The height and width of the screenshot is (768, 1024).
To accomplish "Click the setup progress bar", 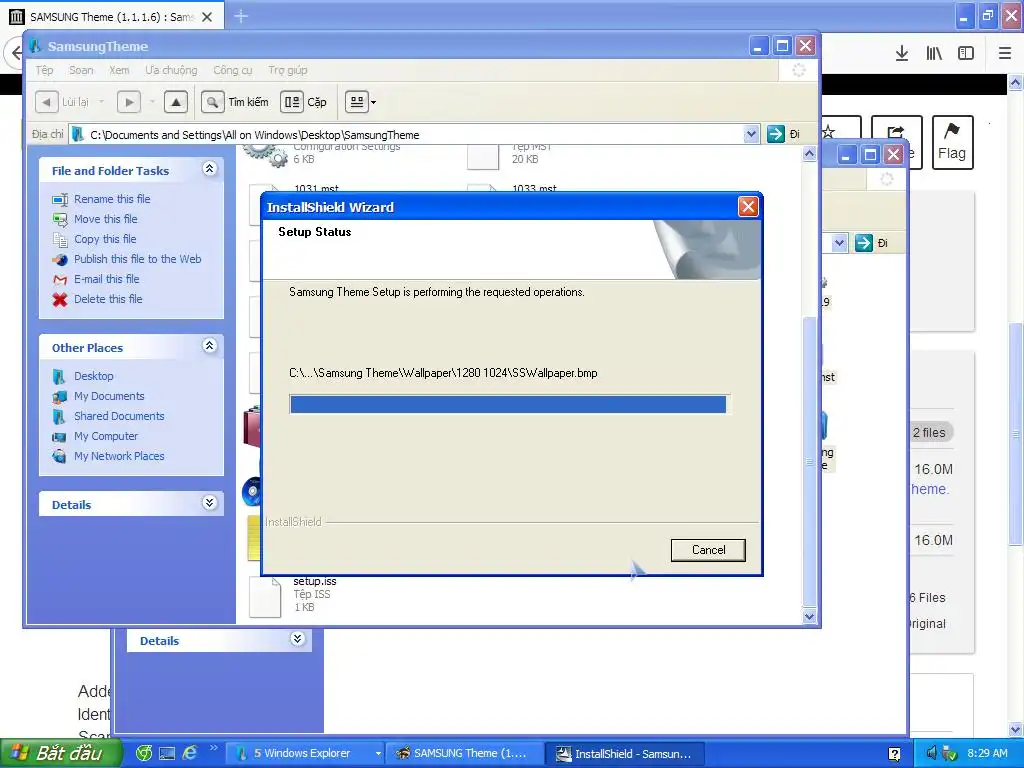I will click(x=508, y=404).
